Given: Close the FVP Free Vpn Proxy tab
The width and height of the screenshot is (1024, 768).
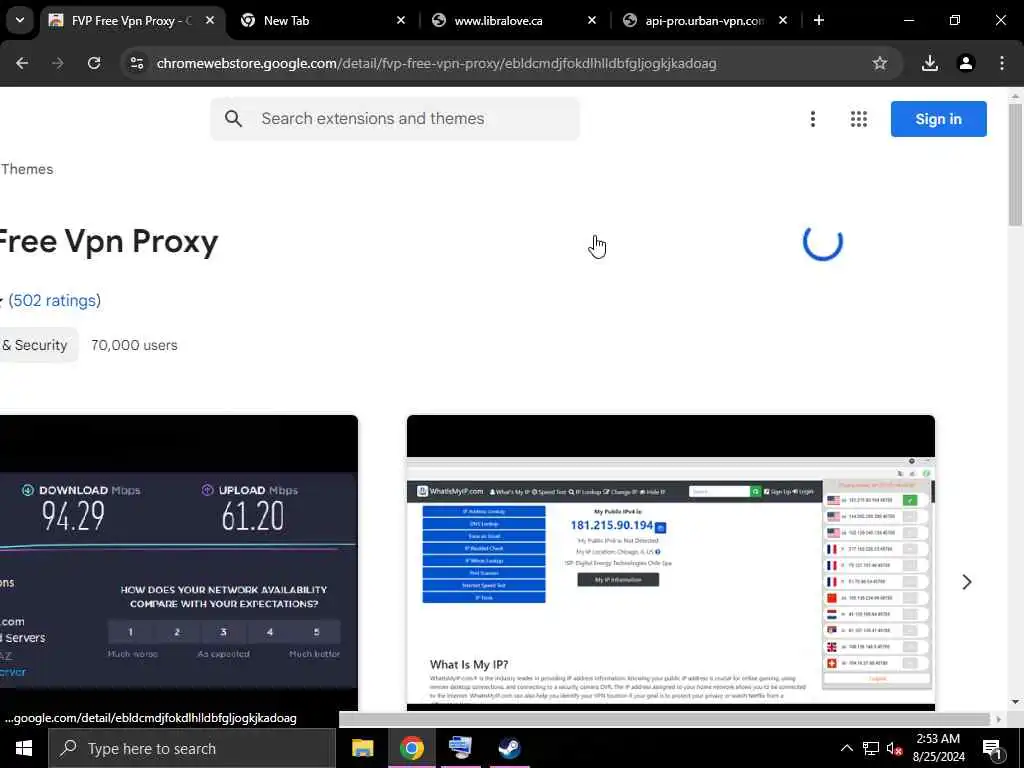Looking at the screenshot, I should pyautogui.click(x=210, y=21).
